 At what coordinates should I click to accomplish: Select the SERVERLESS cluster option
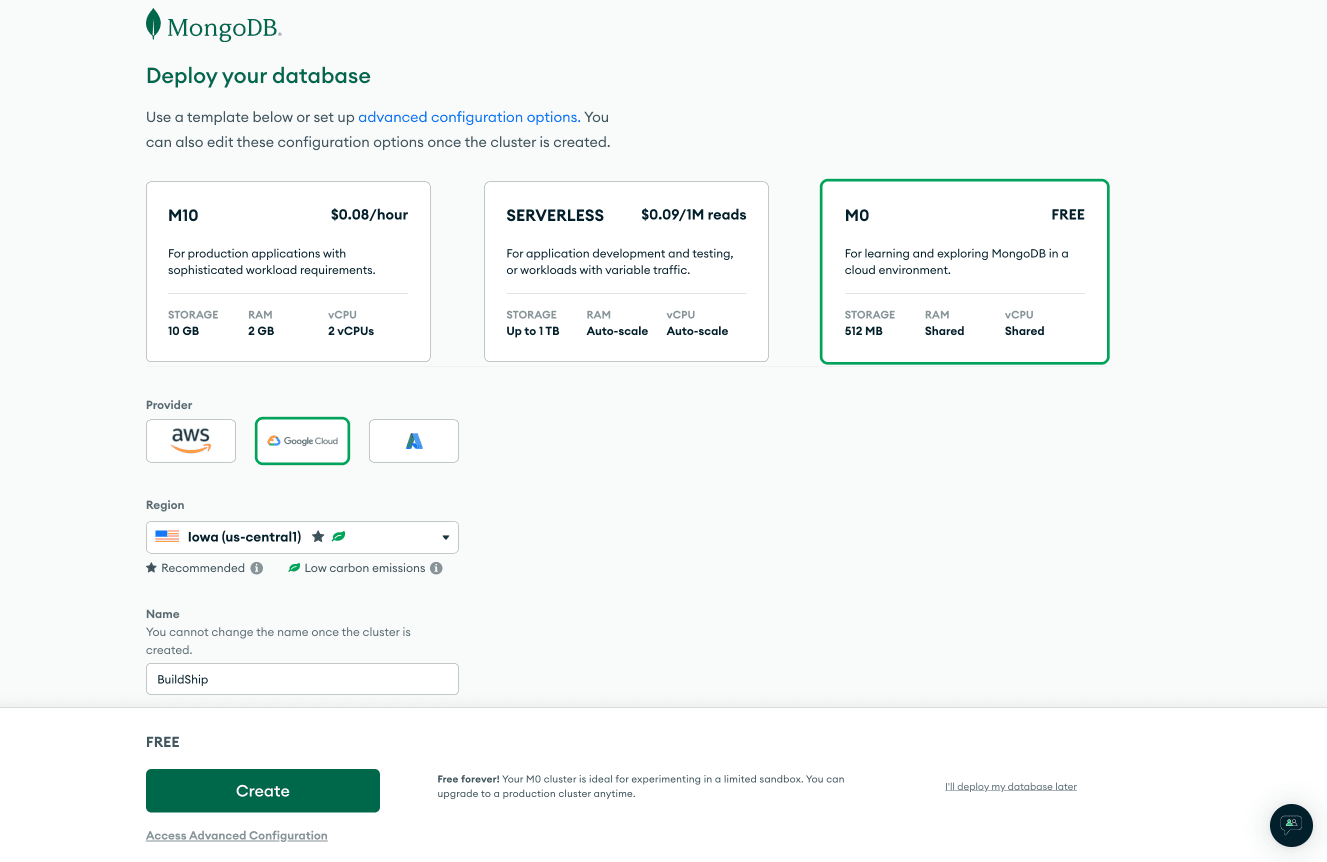coord(626,270)
